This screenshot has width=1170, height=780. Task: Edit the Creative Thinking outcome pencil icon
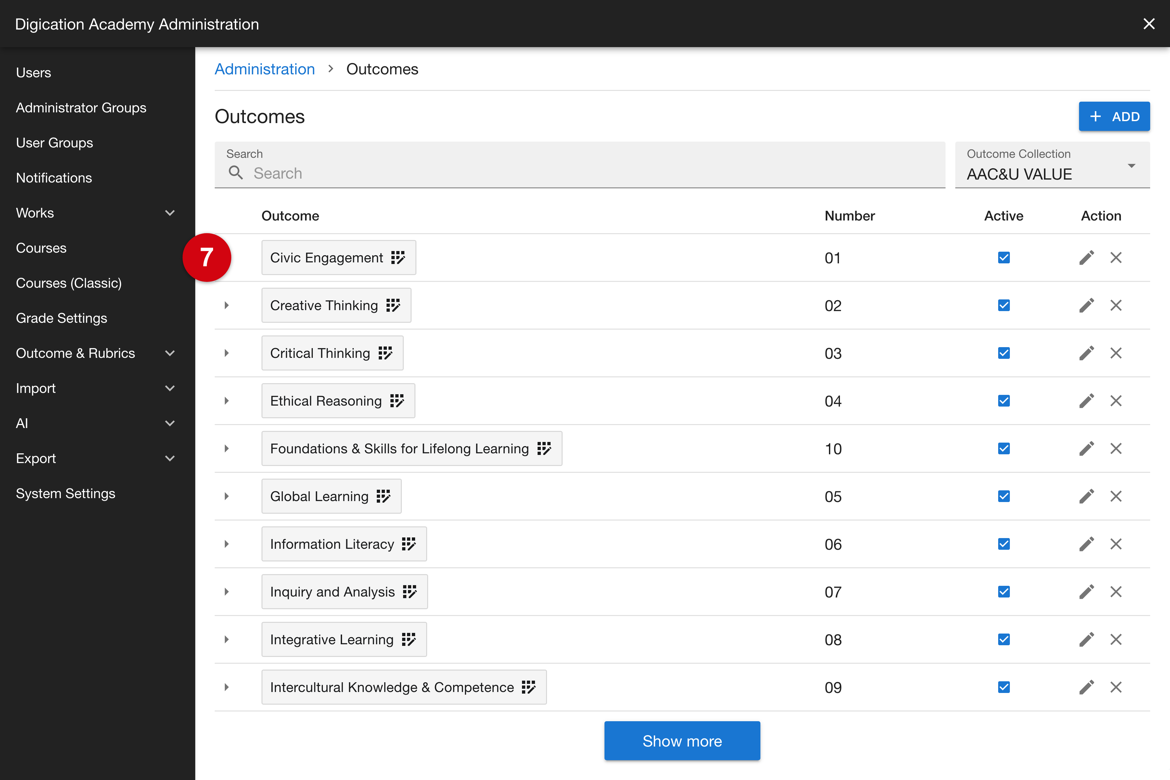tap(1086, 305)
